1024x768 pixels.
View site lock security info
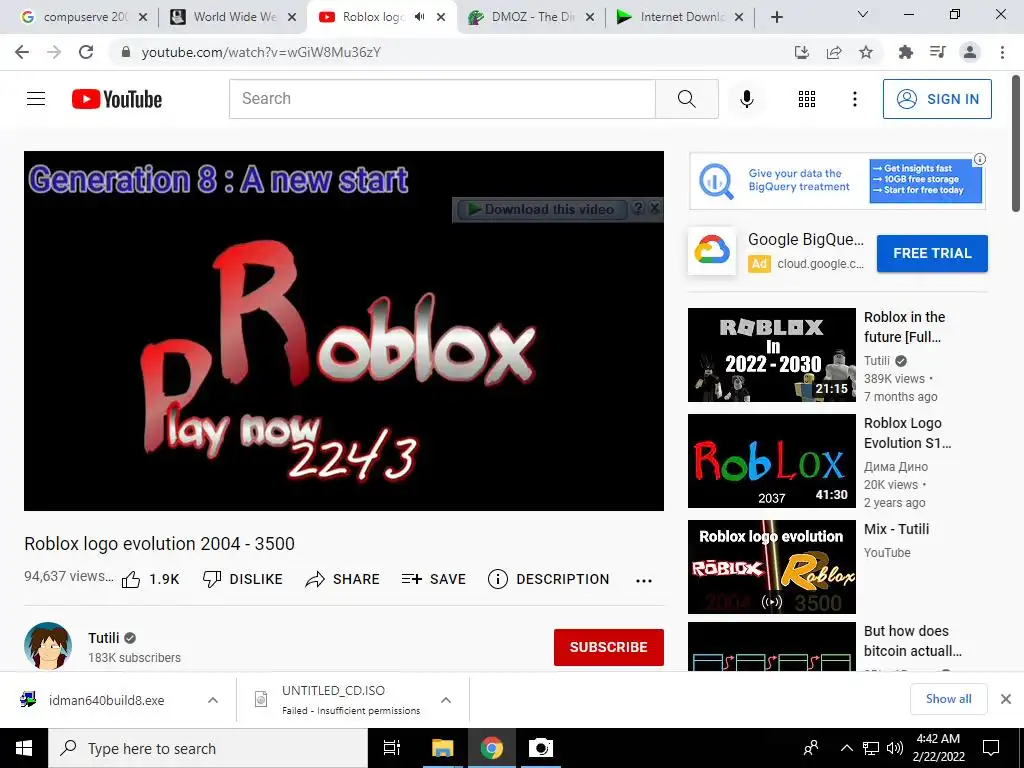pyautogui.click(x=126, y=52)
